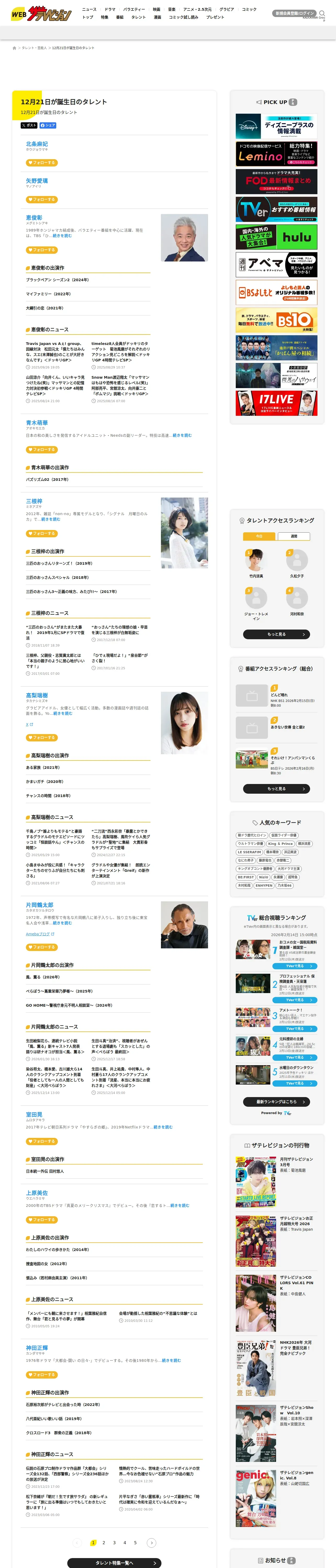Follow 矢野愛瑞 with フォローする button
336x1568 pixels.
coord(42,199)
